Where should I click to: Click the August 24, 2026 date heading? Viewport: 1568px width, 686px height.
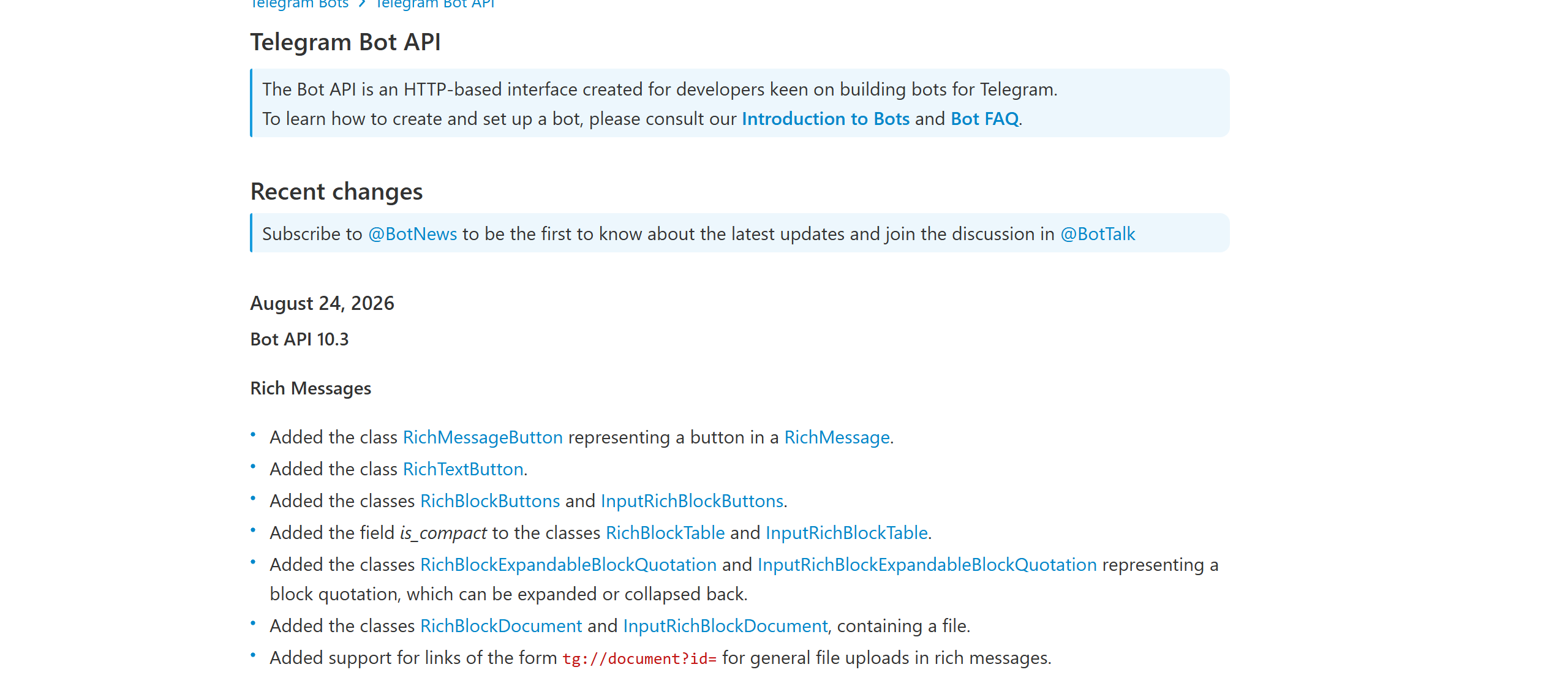coord(322,303)
